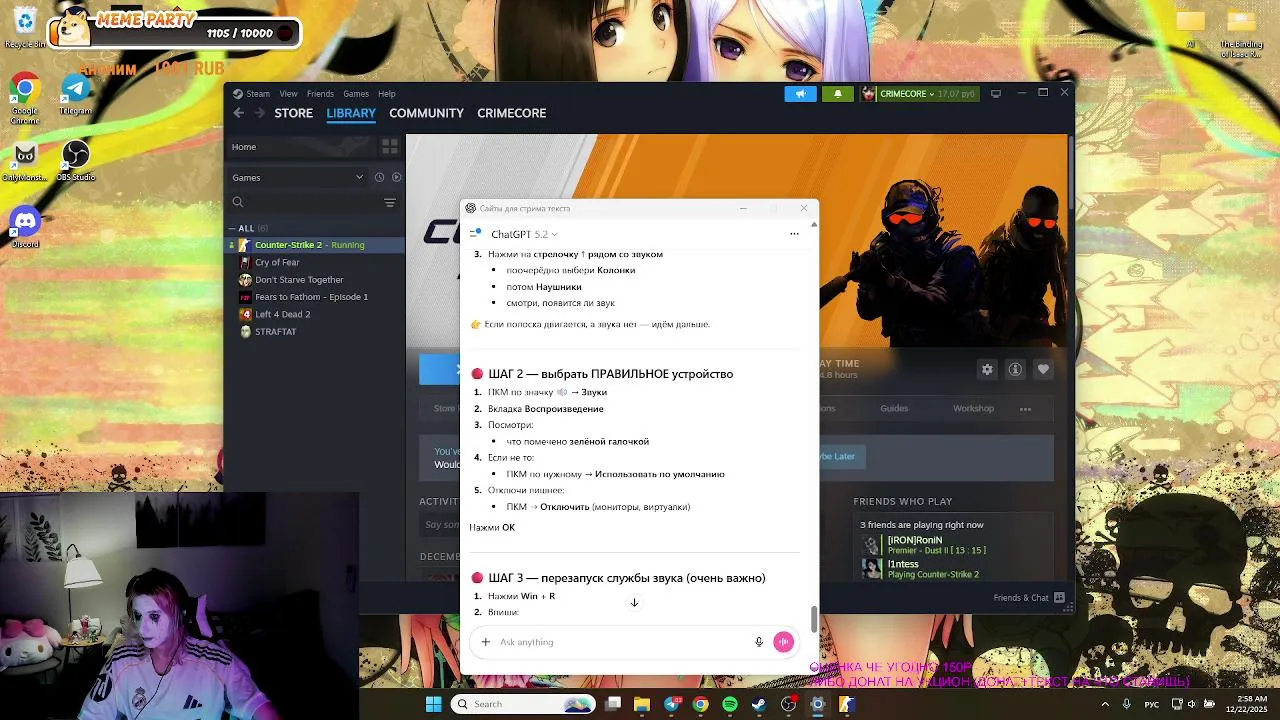
Task: Switch to the LIBRARY tab
Action: [x=351, y=113]
